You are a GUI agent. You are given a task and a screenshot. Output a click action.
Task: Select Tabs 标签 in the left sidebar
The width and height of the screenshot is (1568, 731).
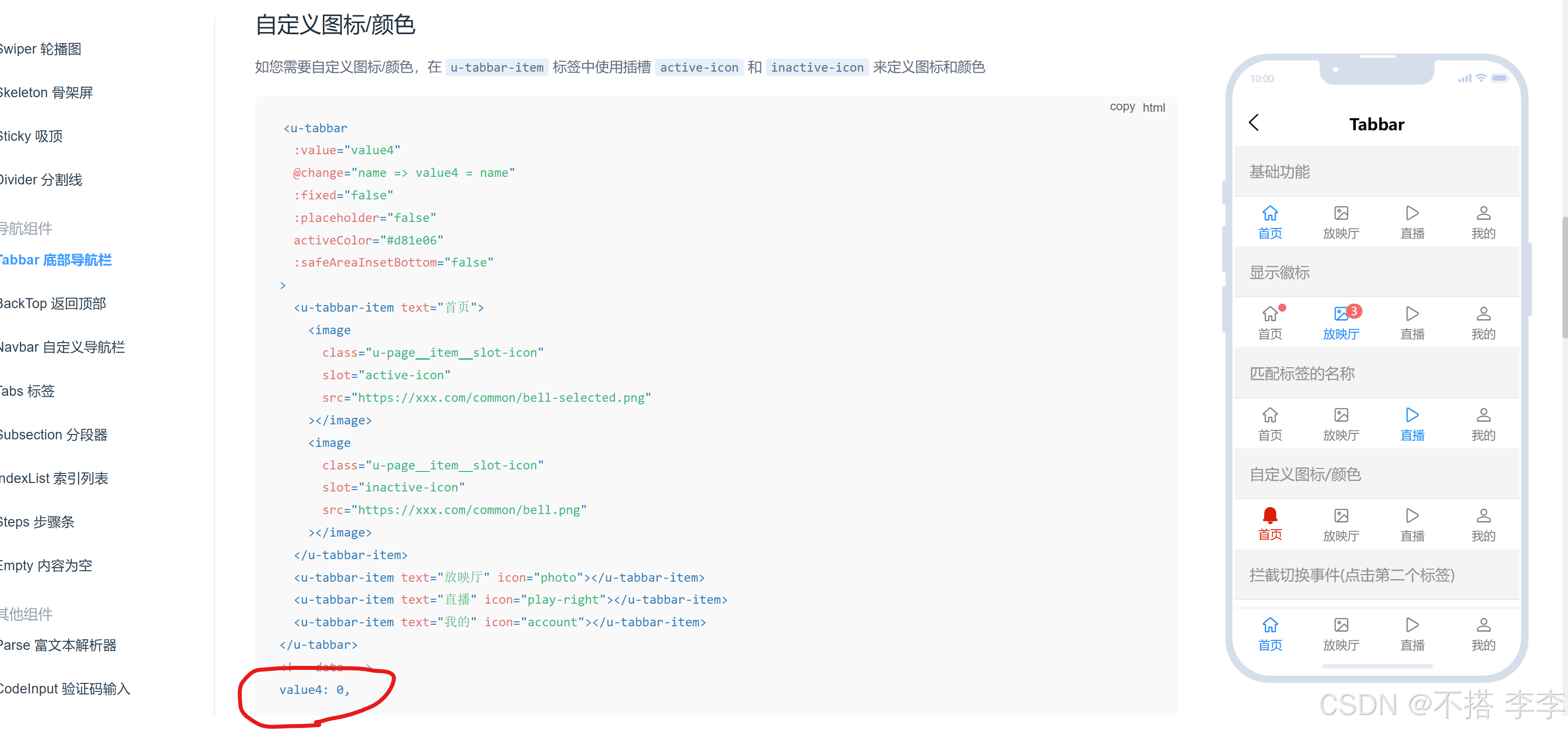[28, 391]
